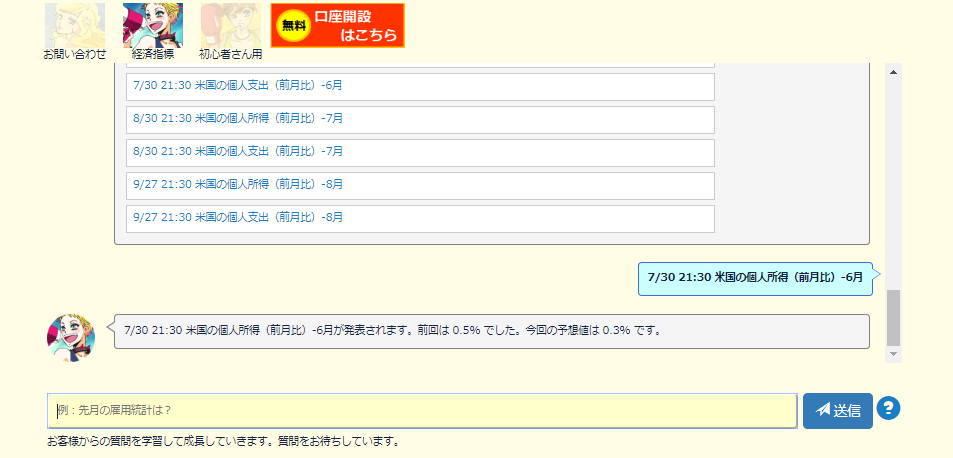
Task: Select 7/30 21:30 米国の個人支出 -6月 option
Action: [420, 86]
